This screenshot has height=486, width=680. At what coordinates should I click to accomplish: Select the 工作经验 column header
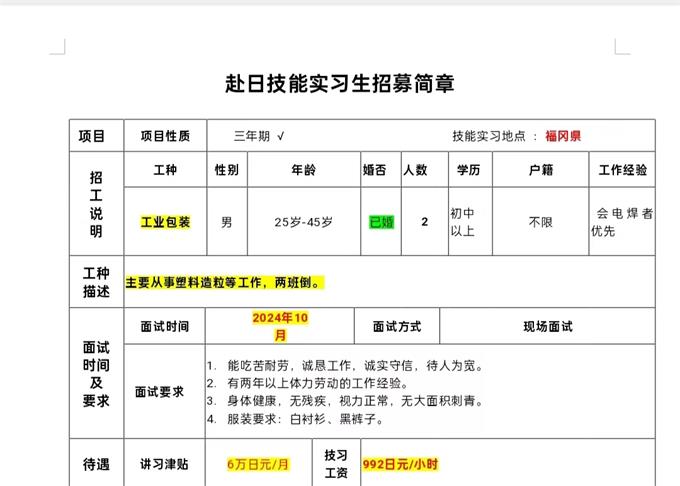tap(622, 170)
